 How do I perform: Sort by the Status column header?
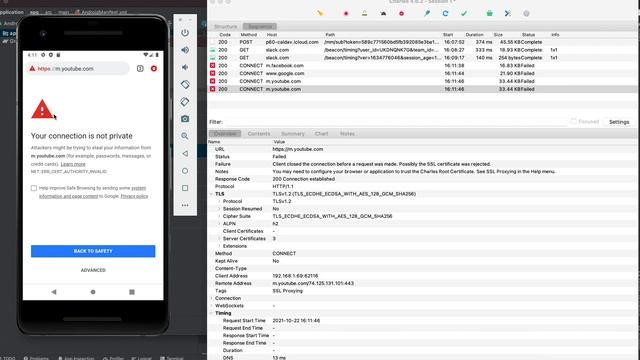(528, 35)
